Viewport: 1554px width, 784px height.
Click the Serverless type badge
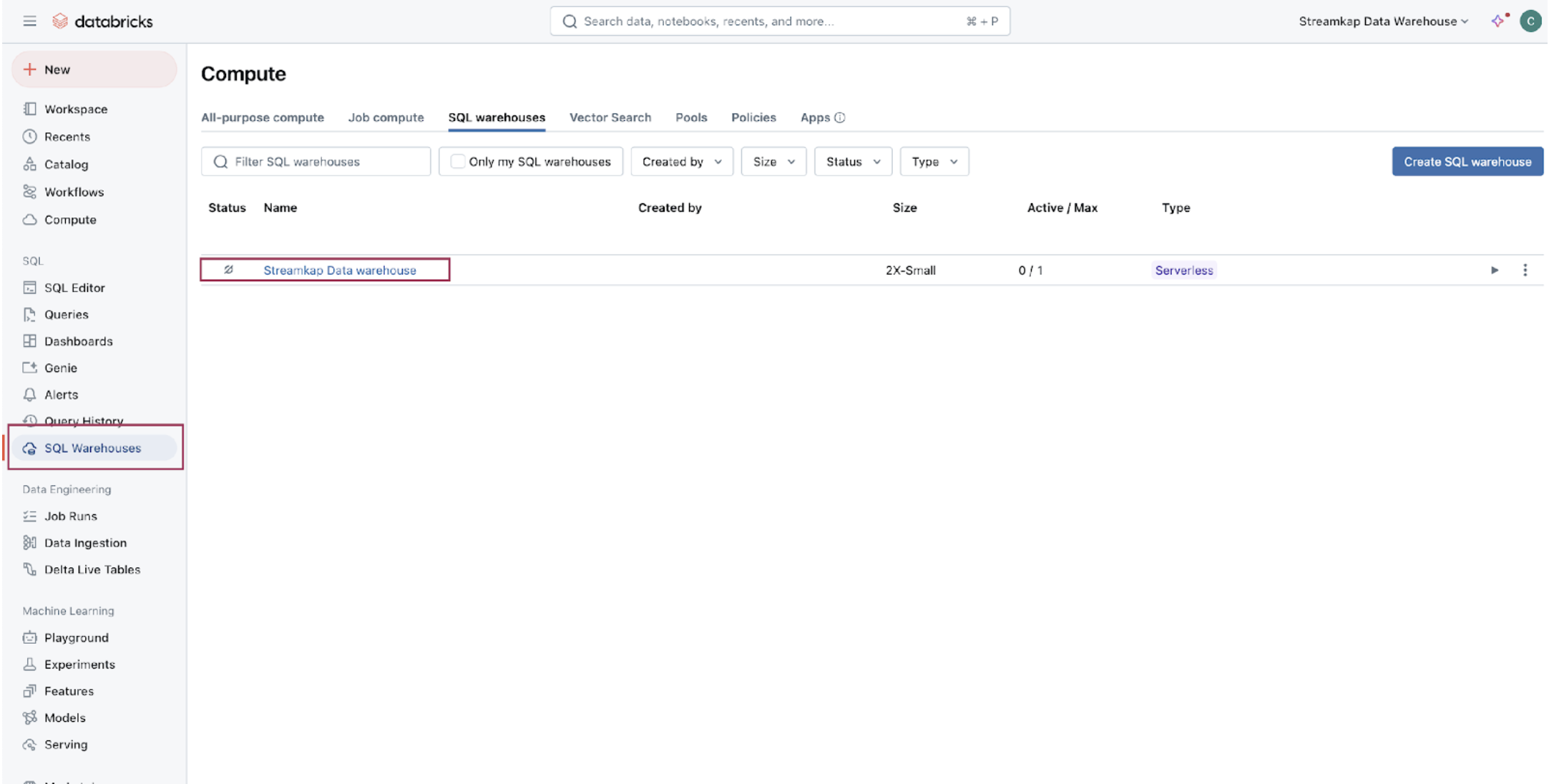click(1184, 270)
